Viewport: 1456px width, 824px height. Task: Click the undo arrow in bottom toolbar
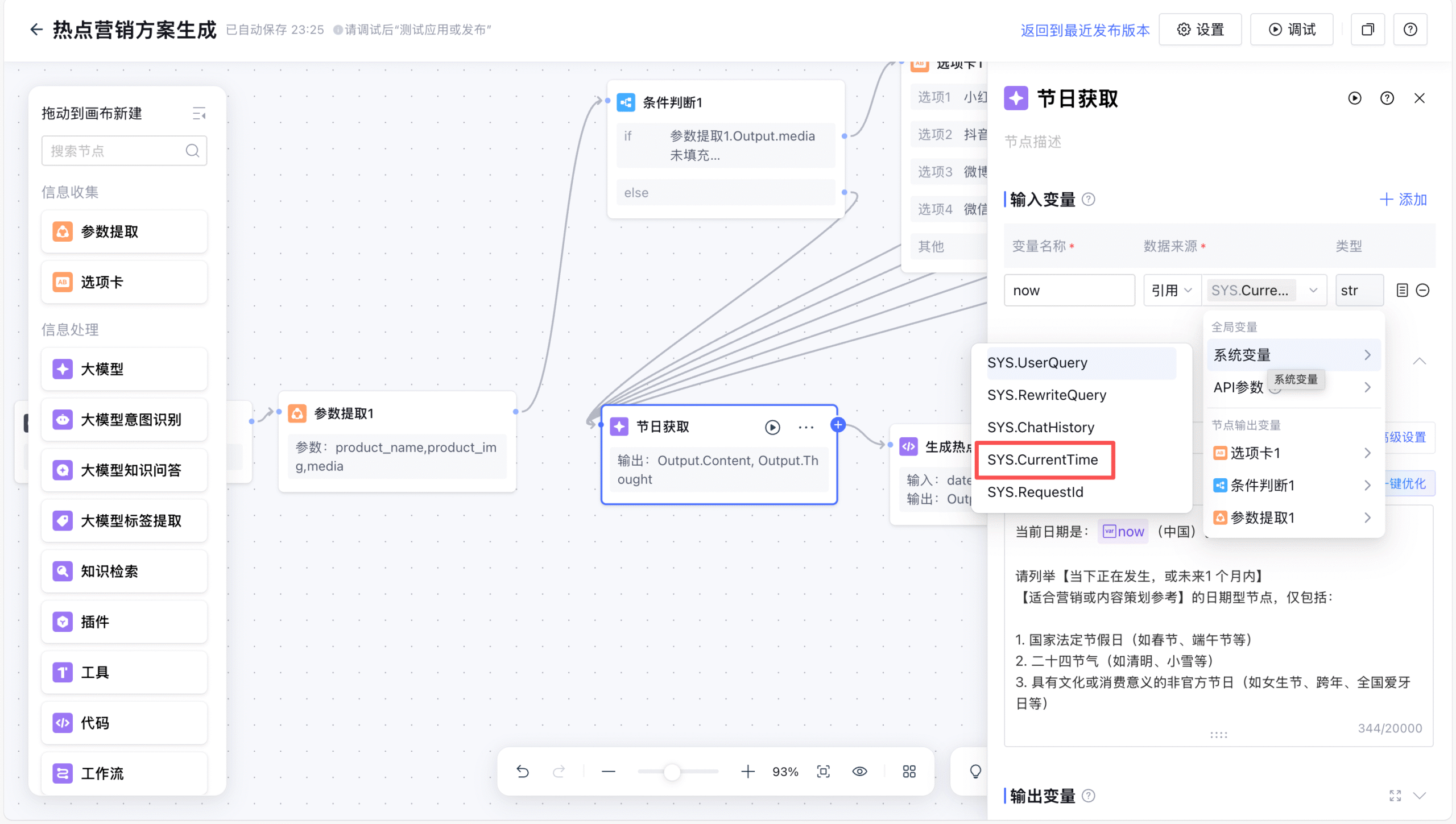(x=523, y=772)
